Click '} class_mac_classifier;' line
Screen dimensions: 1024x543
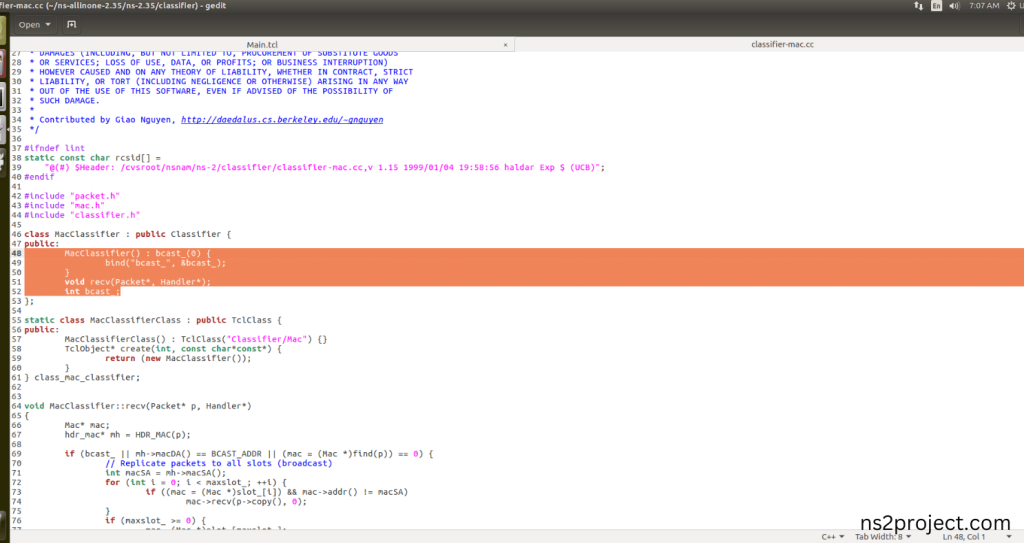(82, 377)
